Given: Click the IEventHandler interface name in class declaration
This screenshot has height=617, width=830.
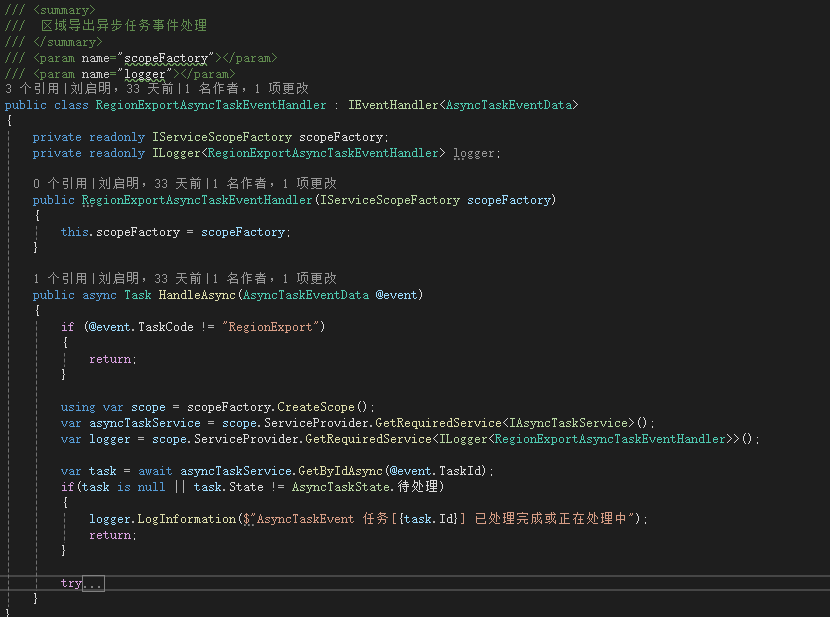Looking at the screenshot, I should point(393,105).
